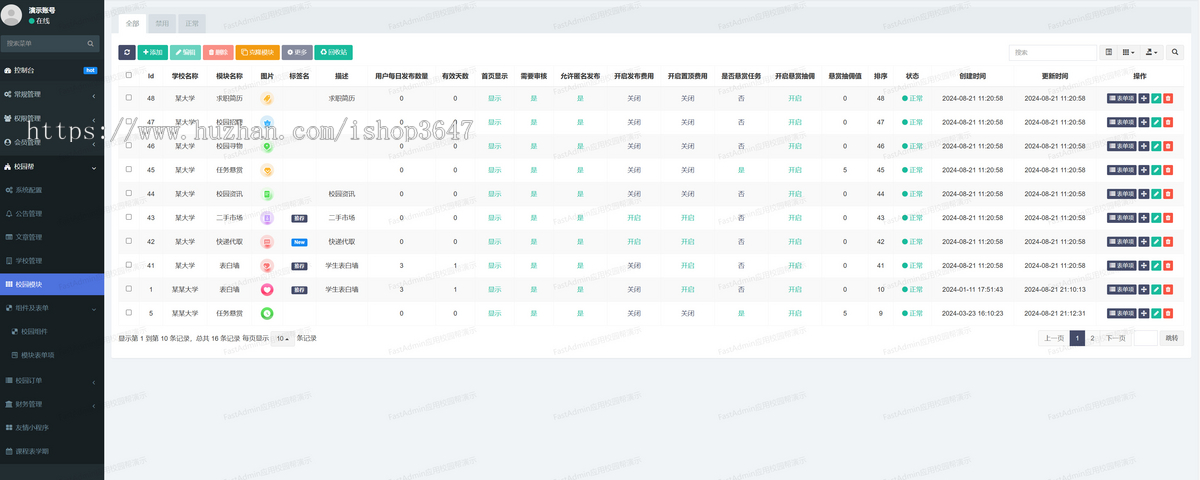Click the search icon in sidebar menu search
The image size is (1200, 480).
(x=91, y=44)
